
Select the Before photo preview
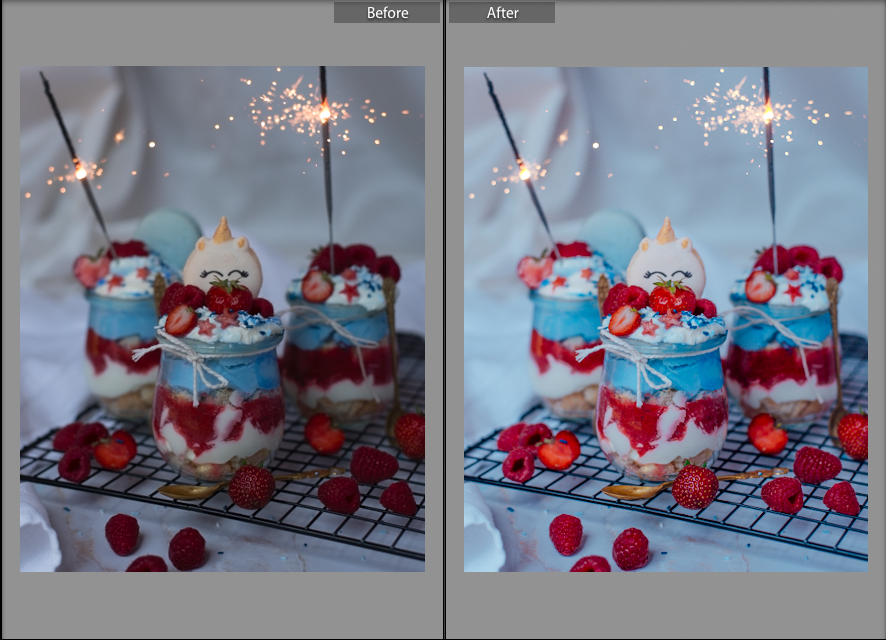(x=222, y=319)
